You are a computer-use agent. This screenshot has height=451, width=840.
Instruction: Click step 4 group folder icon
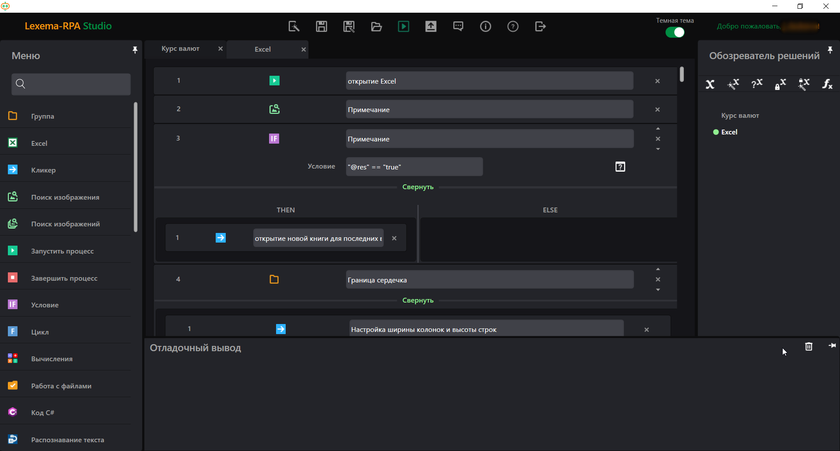274,280
